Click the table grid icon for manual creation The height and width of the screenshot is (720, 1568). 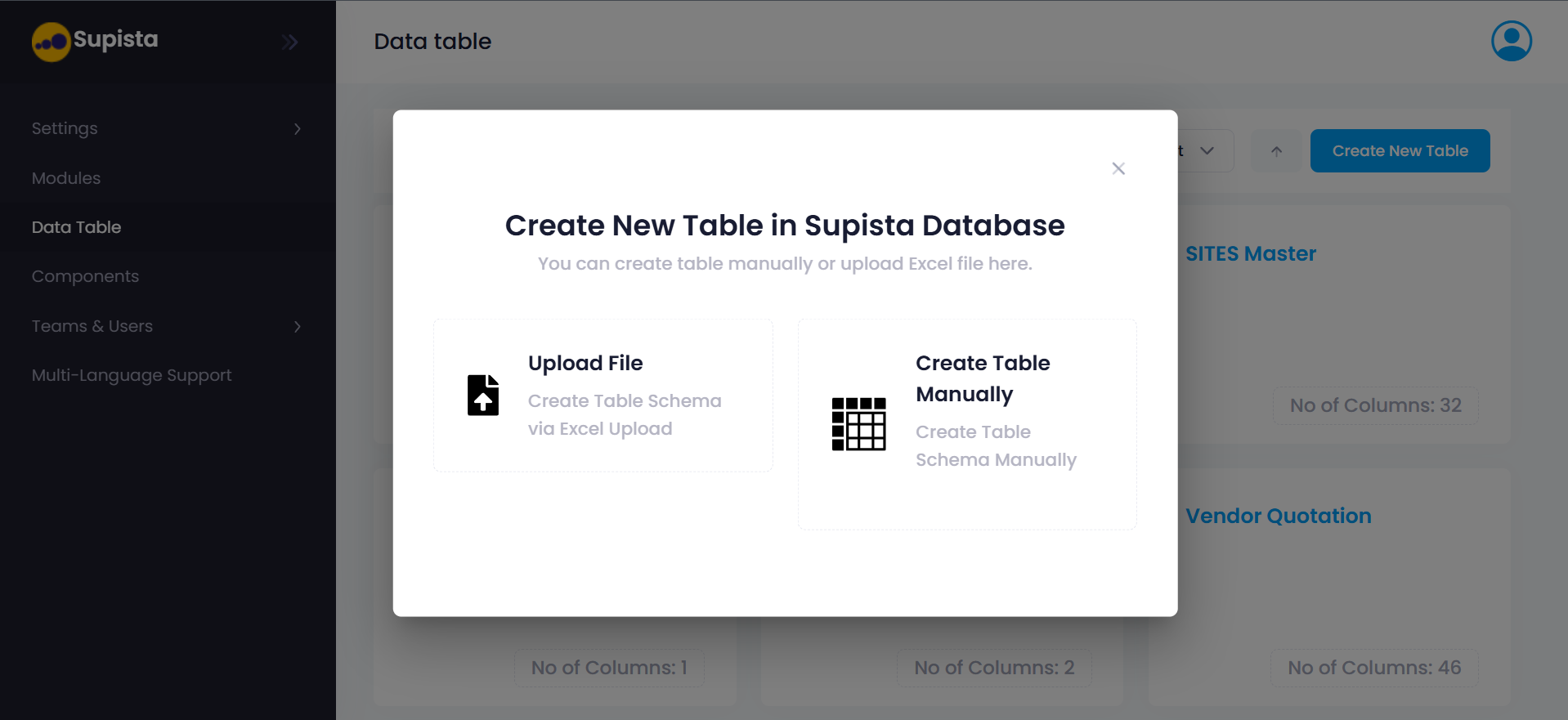(x=858, y=424)
